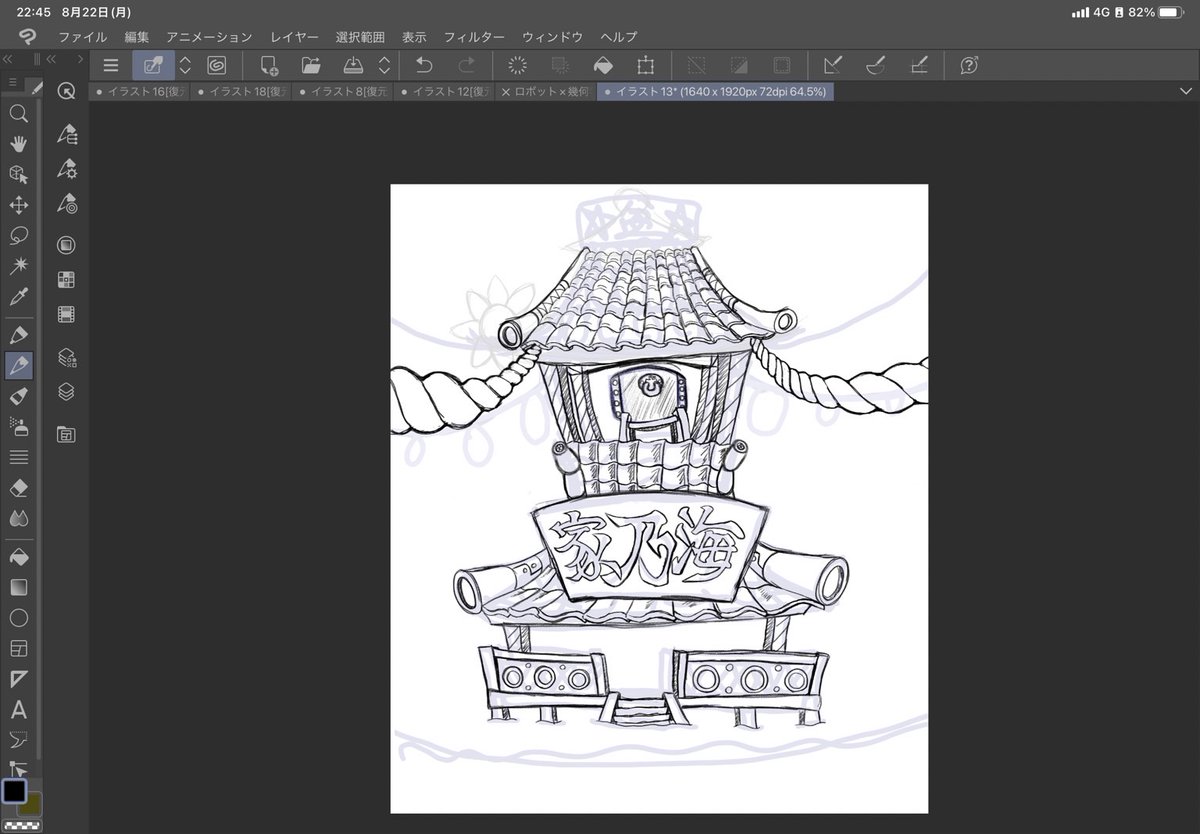Screen dimensions: 1200x834
Task: Toggle Snap to Special Ruler
Action: [x=875, y=65]
